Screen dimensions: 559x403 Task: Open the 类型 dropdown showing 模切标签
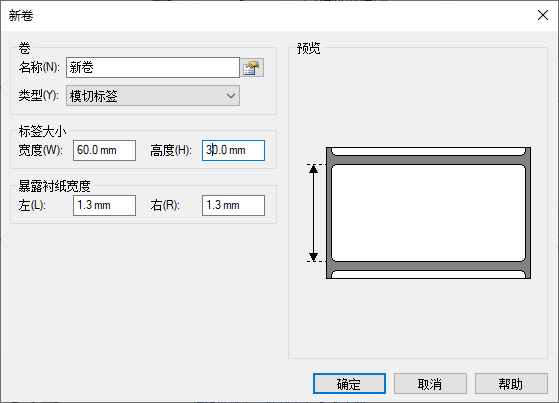tap(153, 96)
